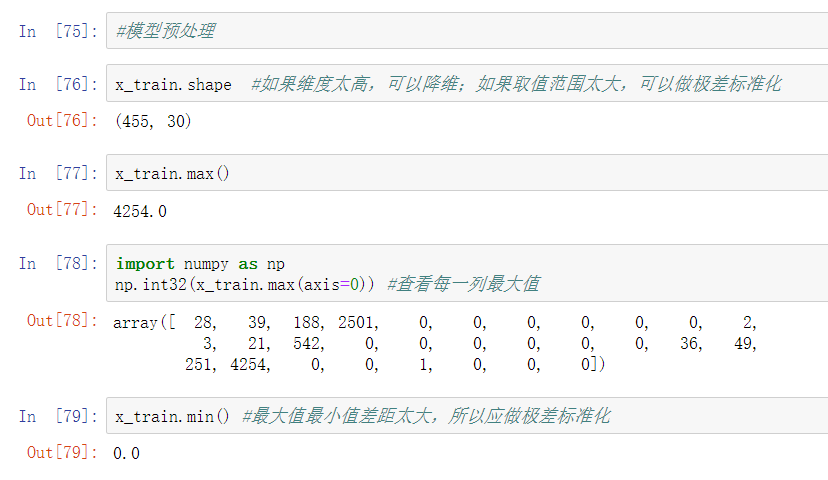Select the x_train.shape code cell

[x=467, y=83]
